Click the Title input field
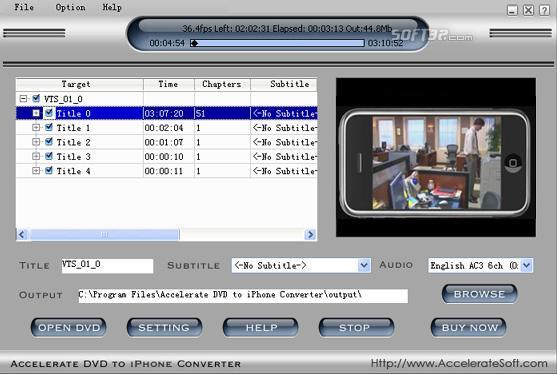Screen dimensions: 557x374 pyautogui.click(x=107, y=266)
